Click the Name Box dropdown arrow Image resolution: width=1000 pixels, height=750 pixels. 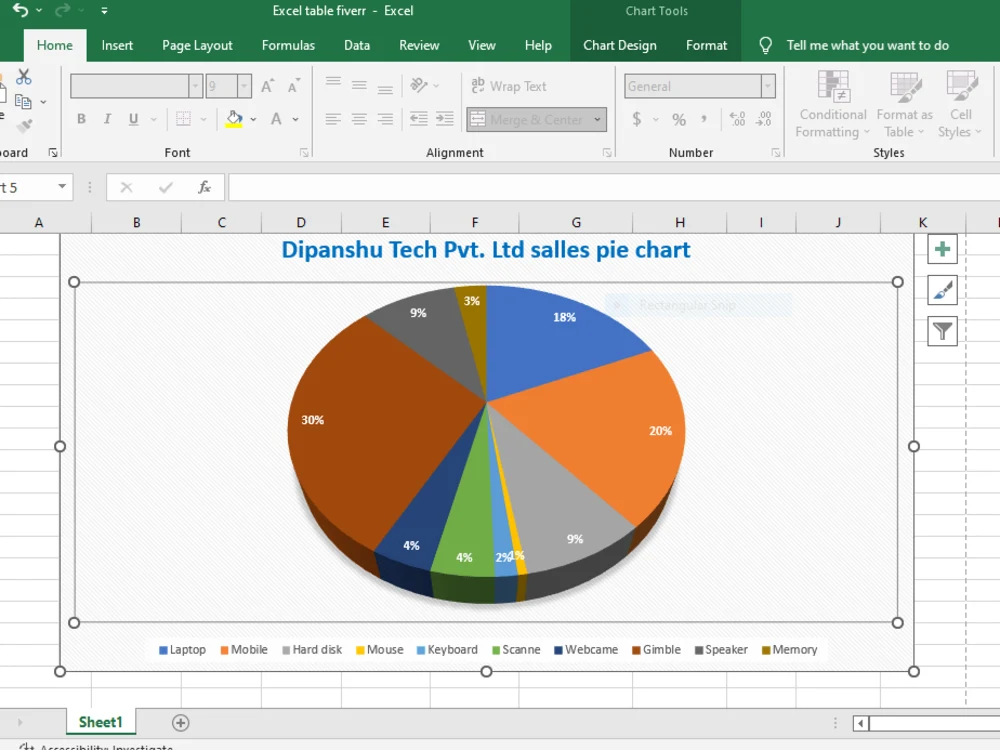[62, 187]
